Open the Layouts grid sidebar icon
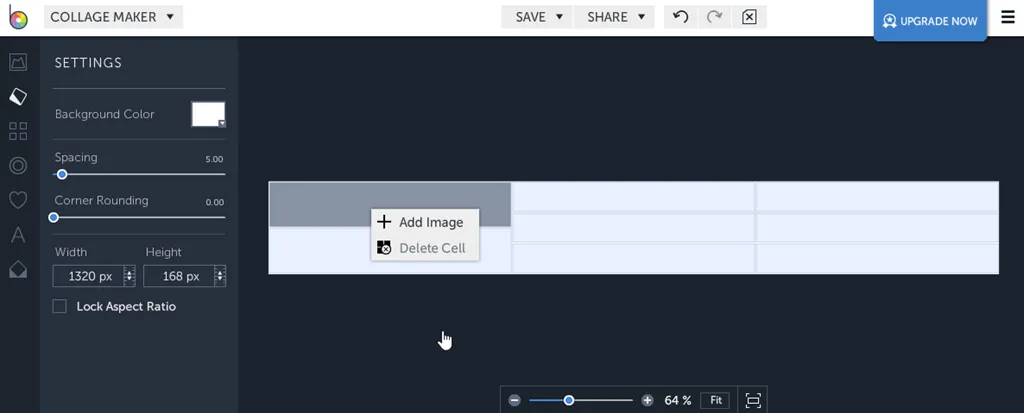Viewport: 1024px width, 413px height. coord(18,131)
